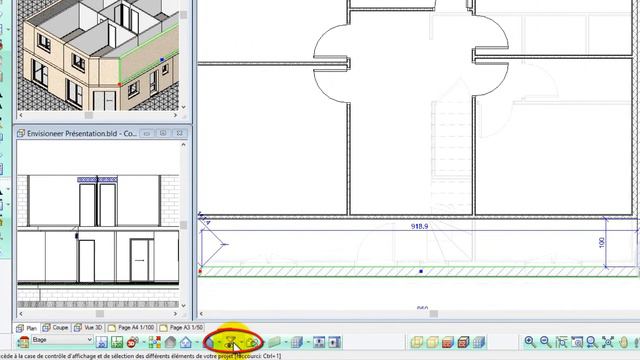Click the zoom extents arrows icon

point(608,342)
